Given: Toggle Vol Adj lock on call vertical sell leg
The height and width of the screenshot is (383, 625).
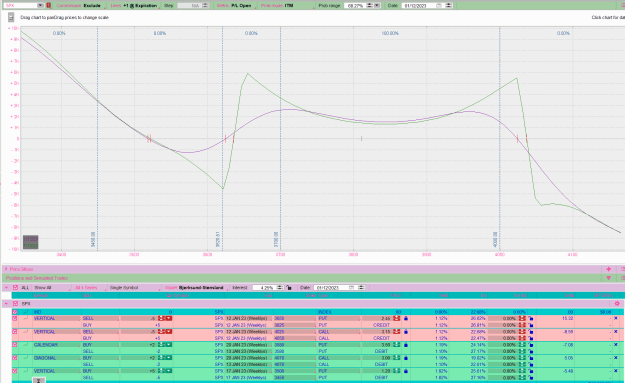Looking at the screenshot, I should [x=531, y=332].
